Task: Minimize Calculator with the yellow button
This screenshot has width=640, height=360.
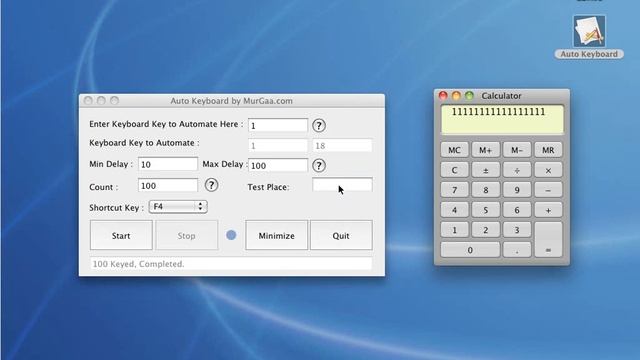Action: tap(456, 96)
